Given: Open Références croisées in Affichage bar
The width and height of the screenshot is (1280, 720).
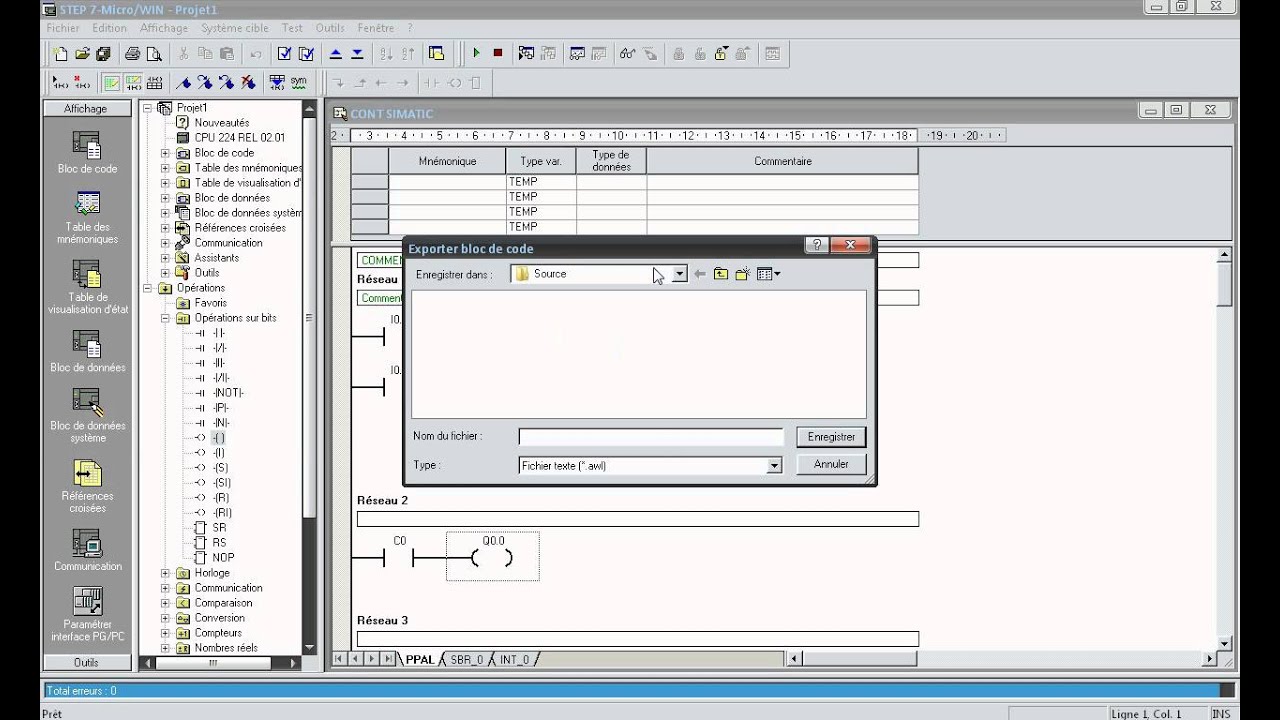Looking at the screenshot, I should click(87, 487).
